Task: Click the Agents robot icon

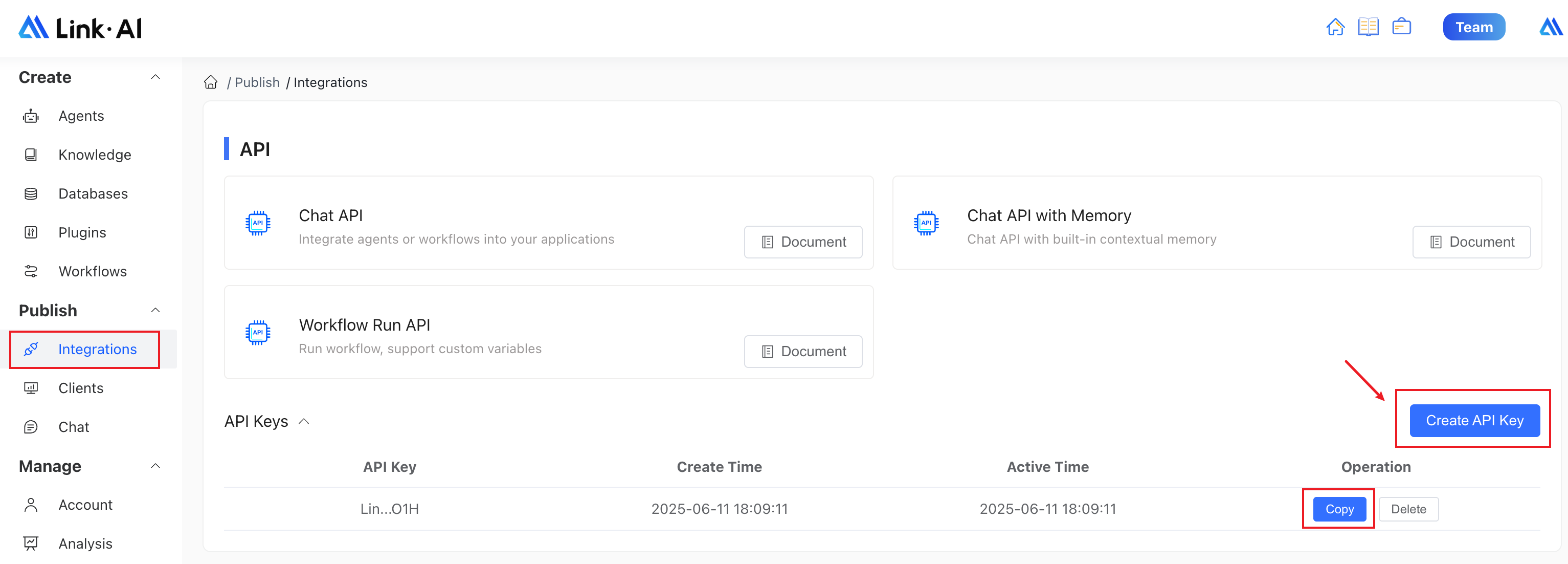Action: tap(31, 116)
